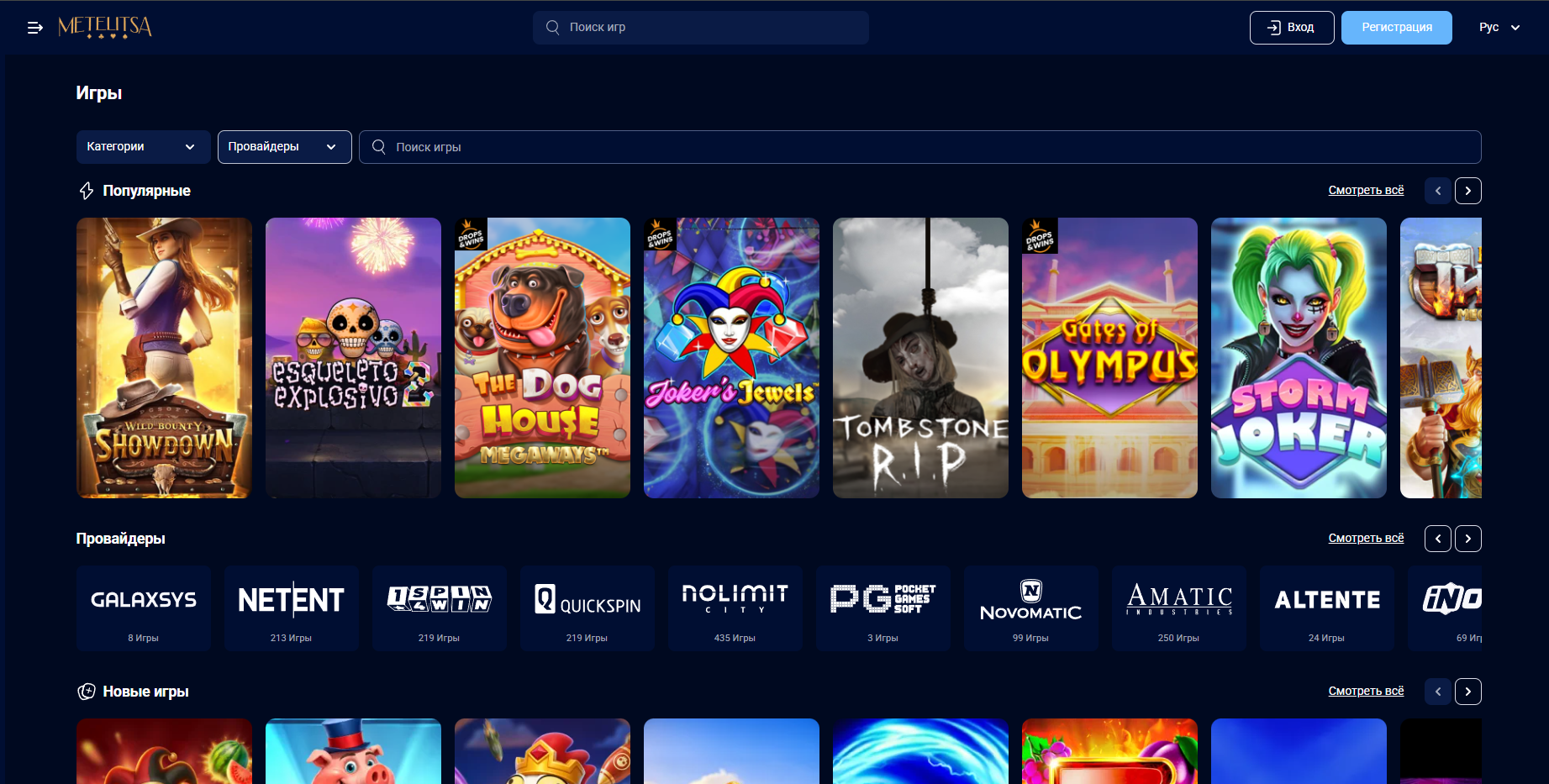1549x784 pixels.
Task: Open Storm Joker game
Action: 1299,358
